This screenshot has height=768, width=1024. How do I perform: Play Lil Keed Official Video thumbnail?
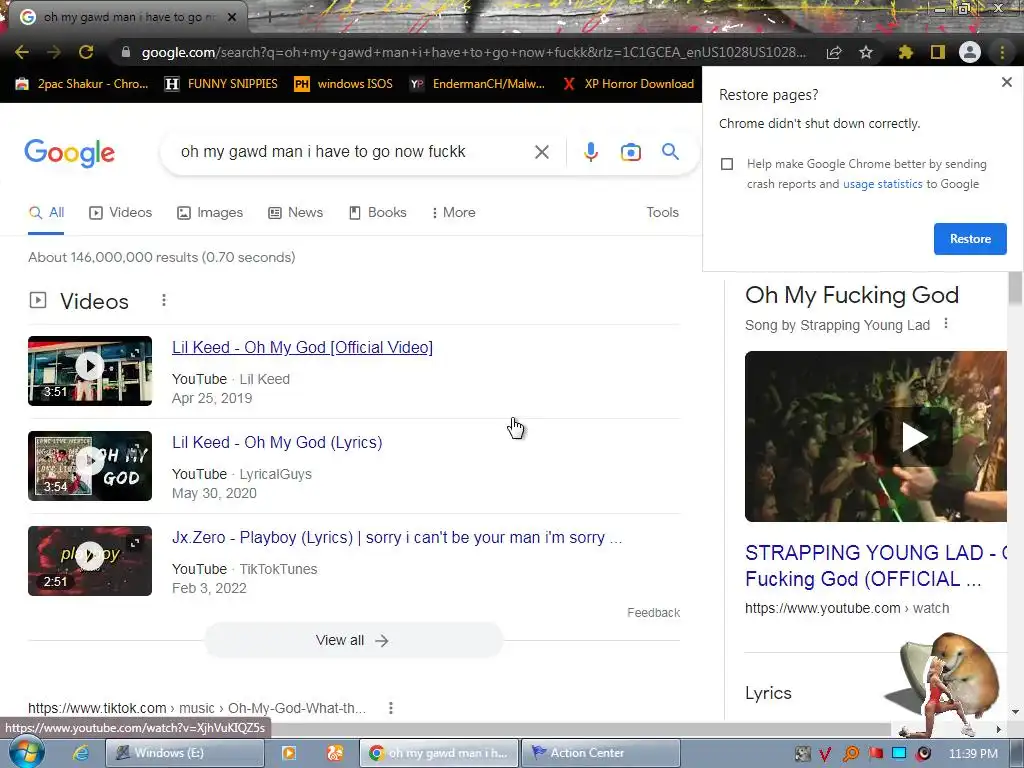[x=90, y=371]
